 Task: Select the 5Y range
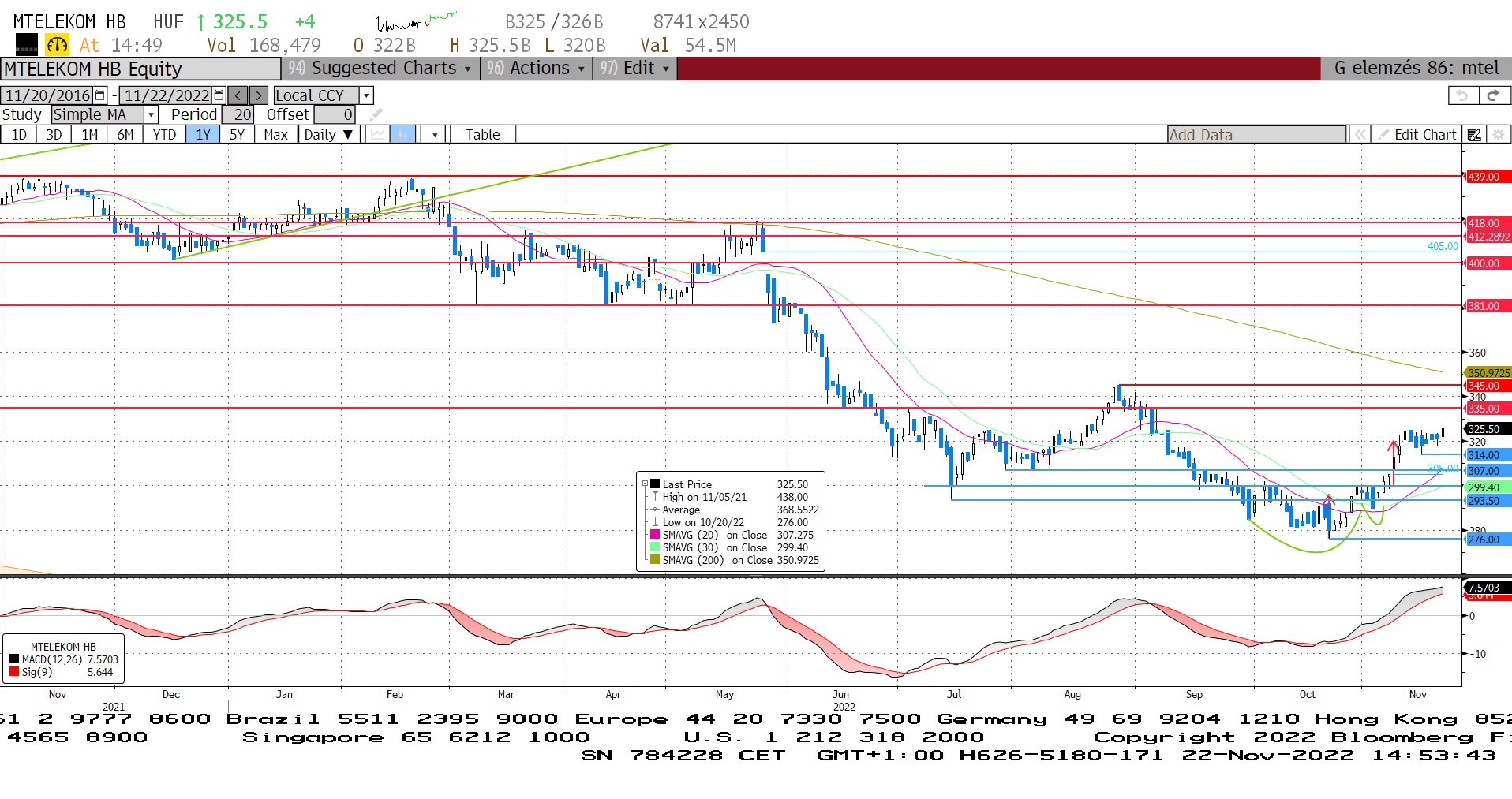click(237, 135)
